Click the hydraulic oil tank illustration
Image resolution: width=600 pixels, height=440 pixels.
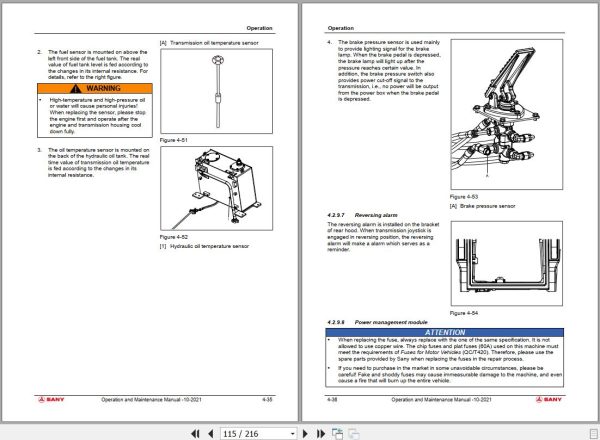pyautogui.click(x=217, y=188)
